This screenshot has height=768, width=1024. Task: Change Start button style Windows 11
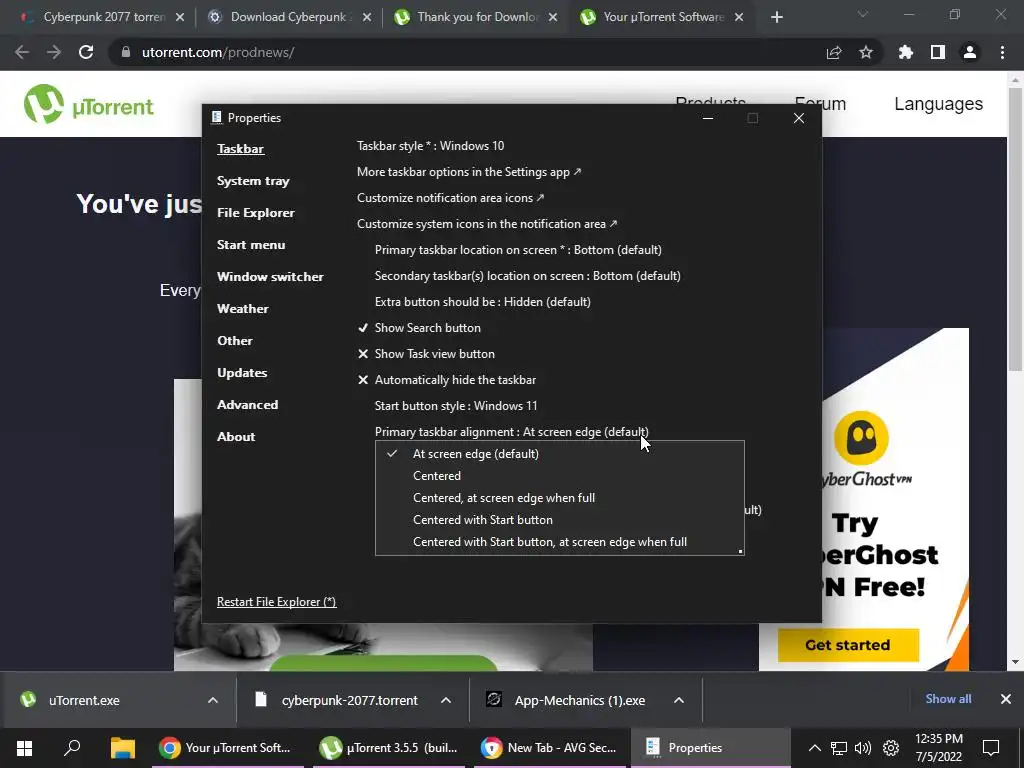pyautogui.click(x=456, y=406)
